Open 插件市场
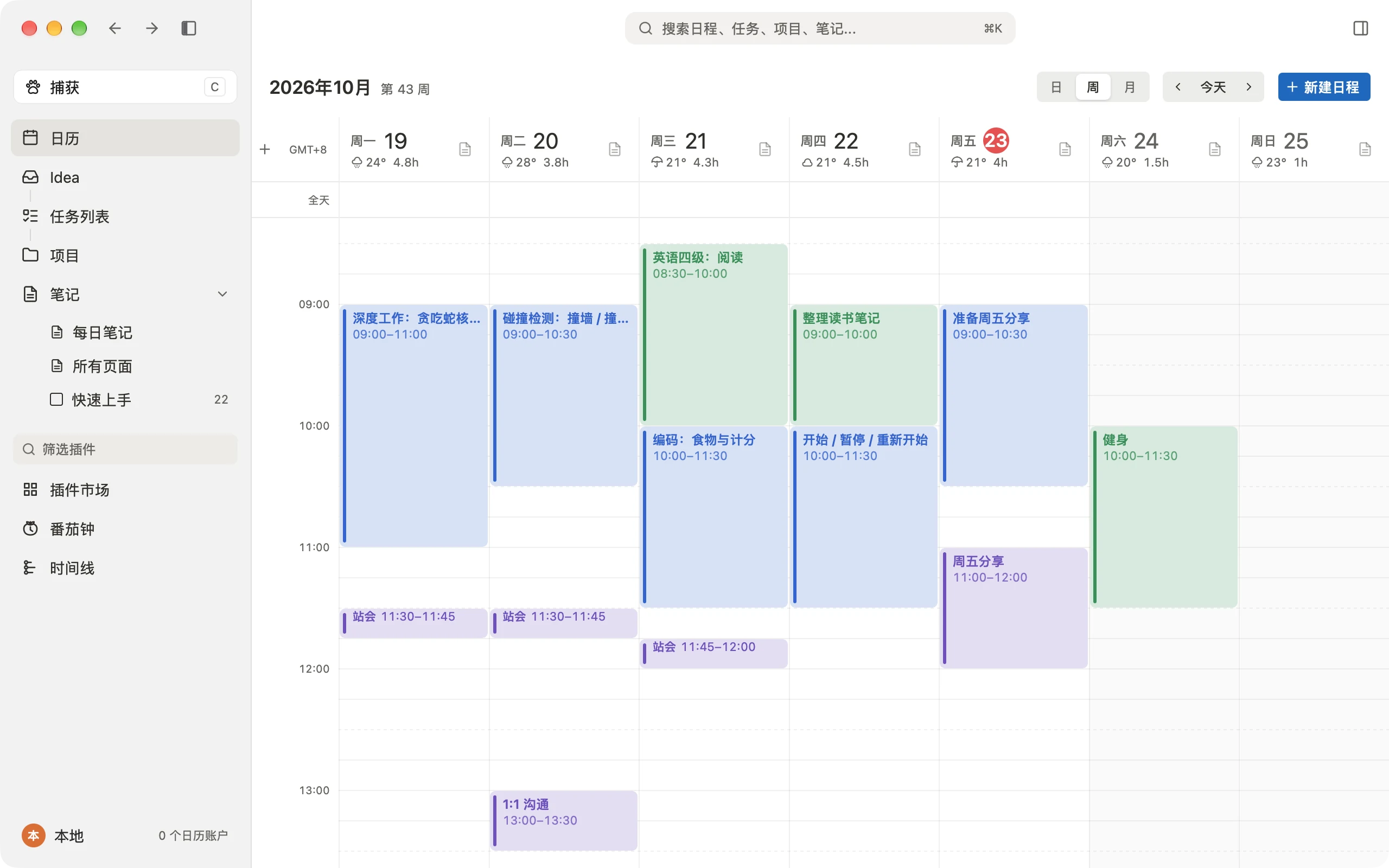The height and width of the screenshot is (868, 1389). click(x=125, y=490)
